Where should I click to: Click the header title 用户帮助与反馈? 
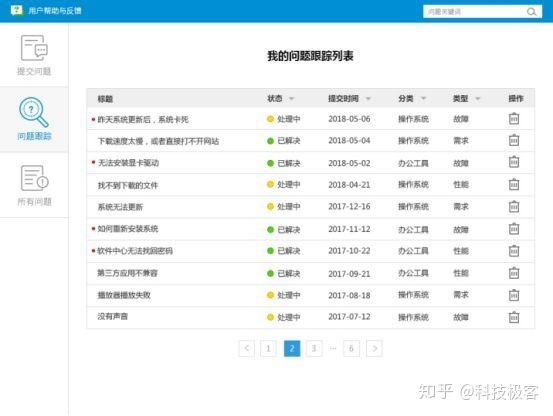(55, 11)
